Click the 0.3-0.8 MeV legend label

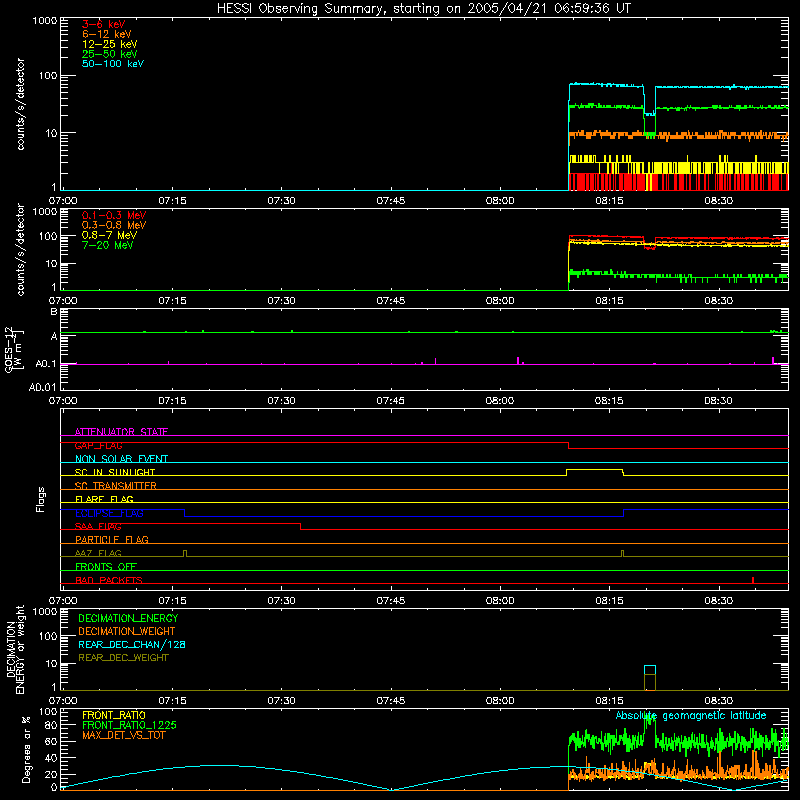coord(114,226)
